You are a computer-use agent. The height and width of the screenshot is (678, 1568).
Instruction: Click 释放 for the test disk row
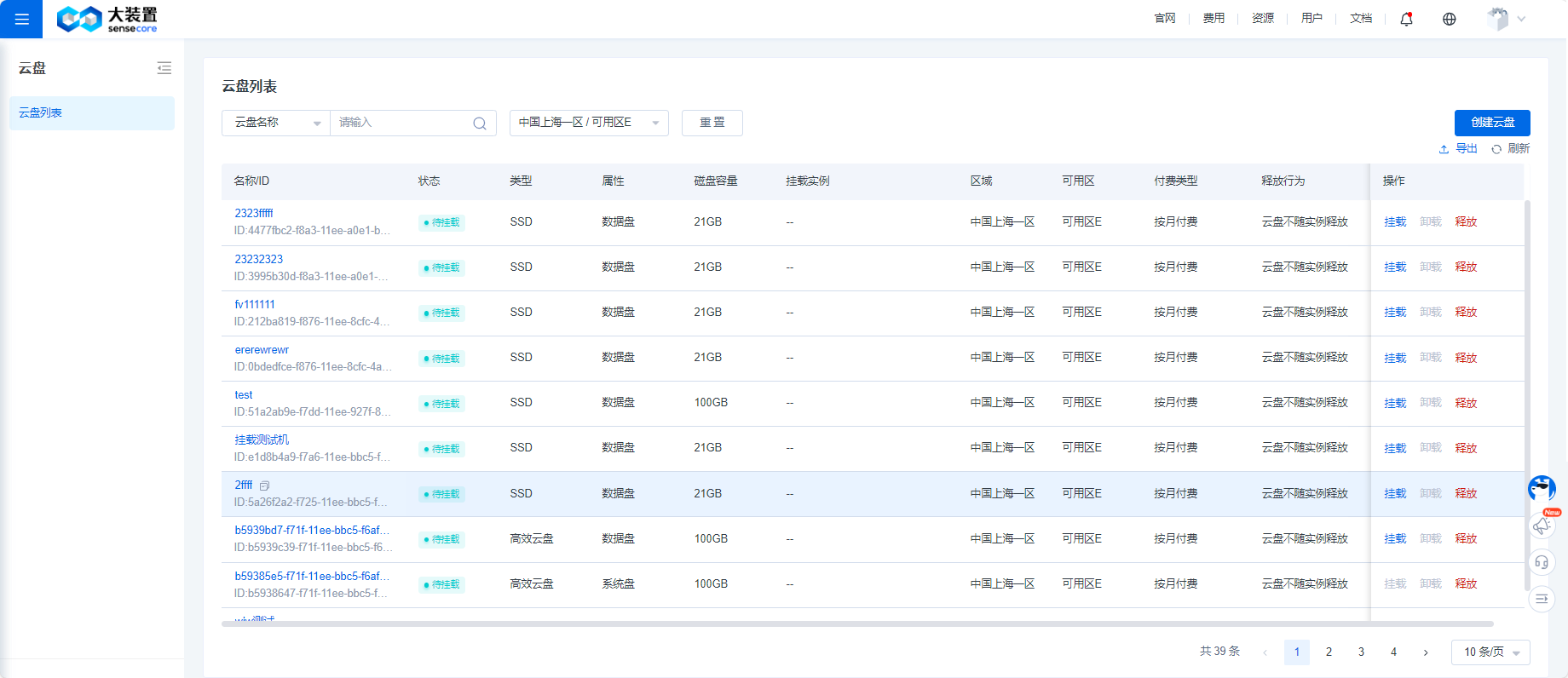point(1466,403)
